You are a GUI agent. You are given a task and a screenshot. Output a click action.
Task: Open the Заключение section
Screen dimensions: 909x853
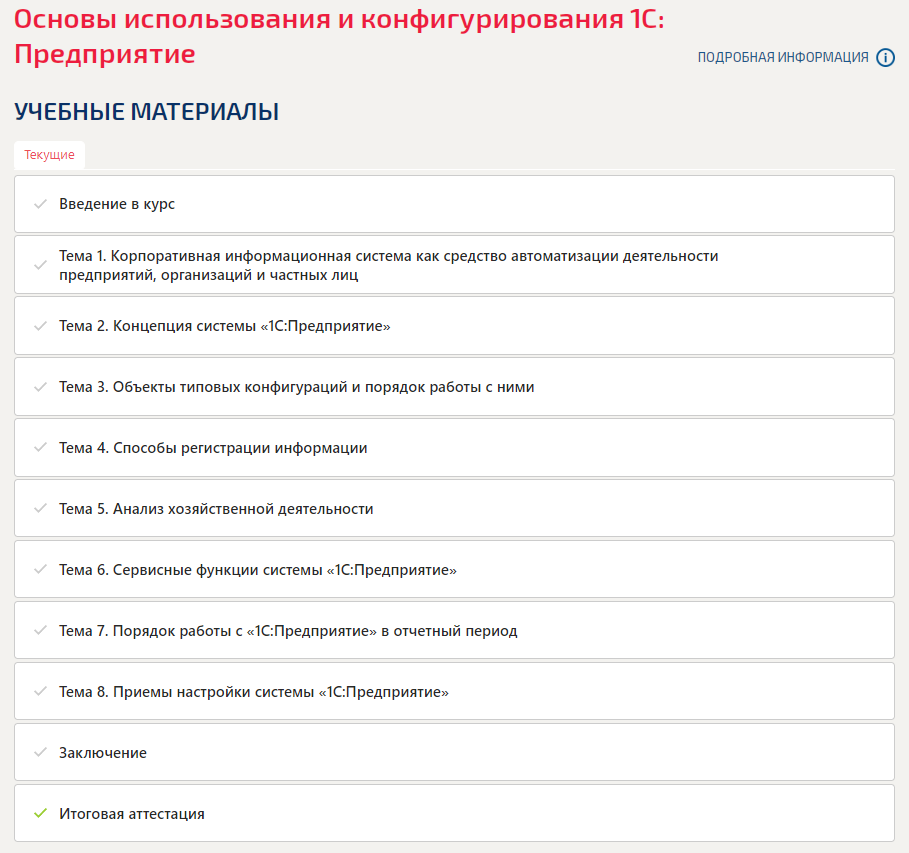coord(454,753)
